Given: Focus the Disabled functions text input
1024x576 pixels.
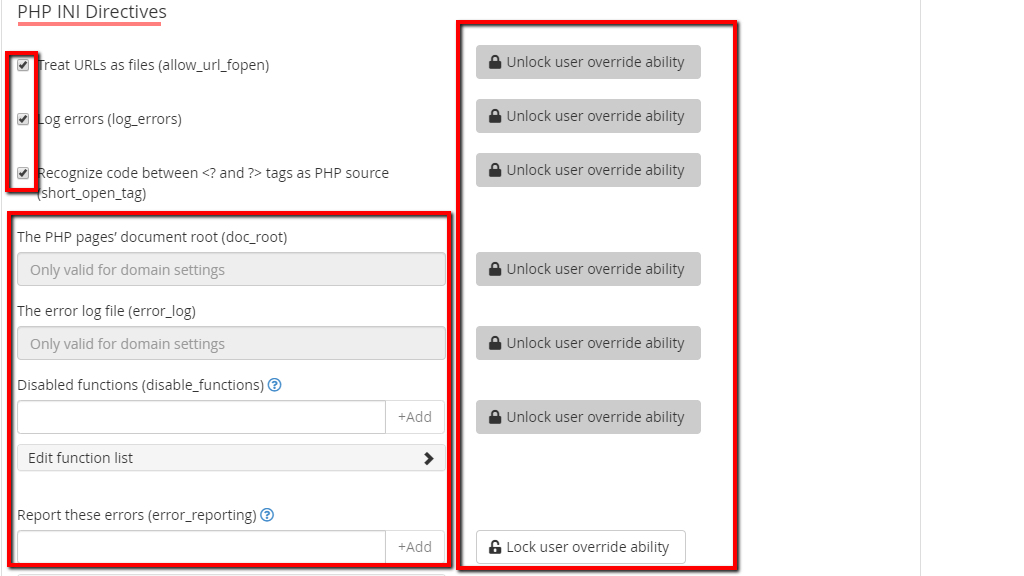Looking at the screenshot, I should [x=201, y=417].
